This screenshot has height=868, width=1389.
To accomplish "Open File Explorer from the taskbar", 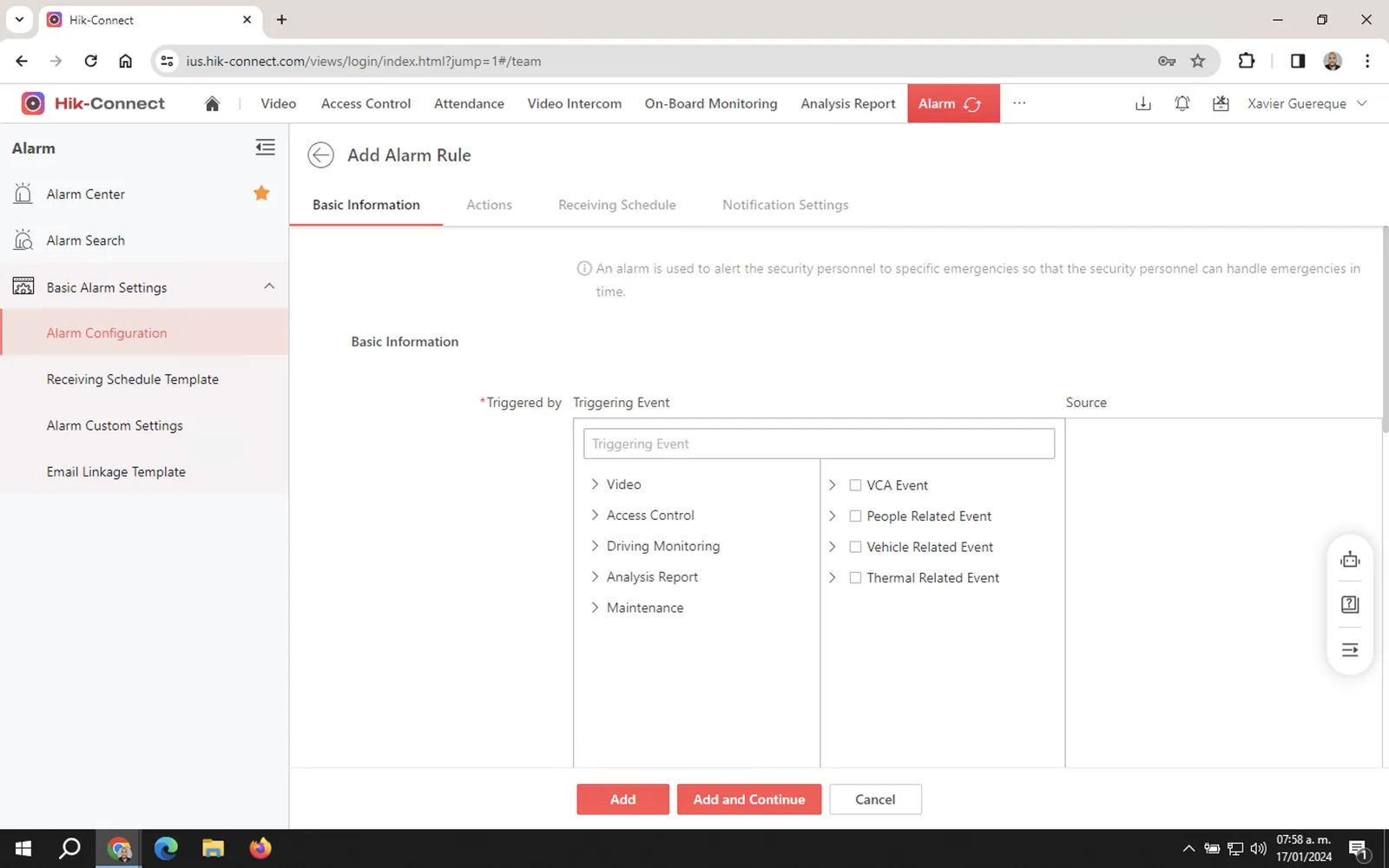I will pos(213,848).
